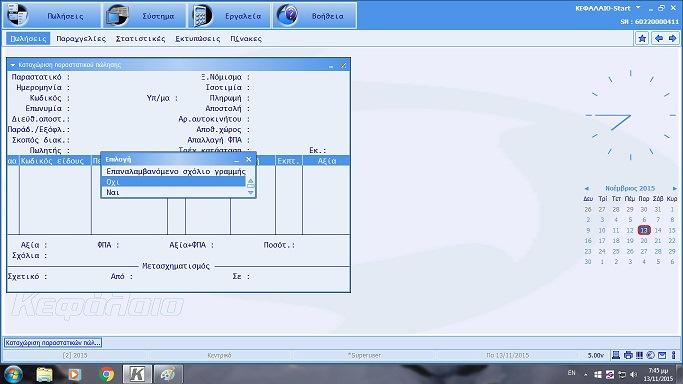The width and height of the screenshot is (683, 384).
Task: Select the Όχι option
Action: click(x=173, y=182)
